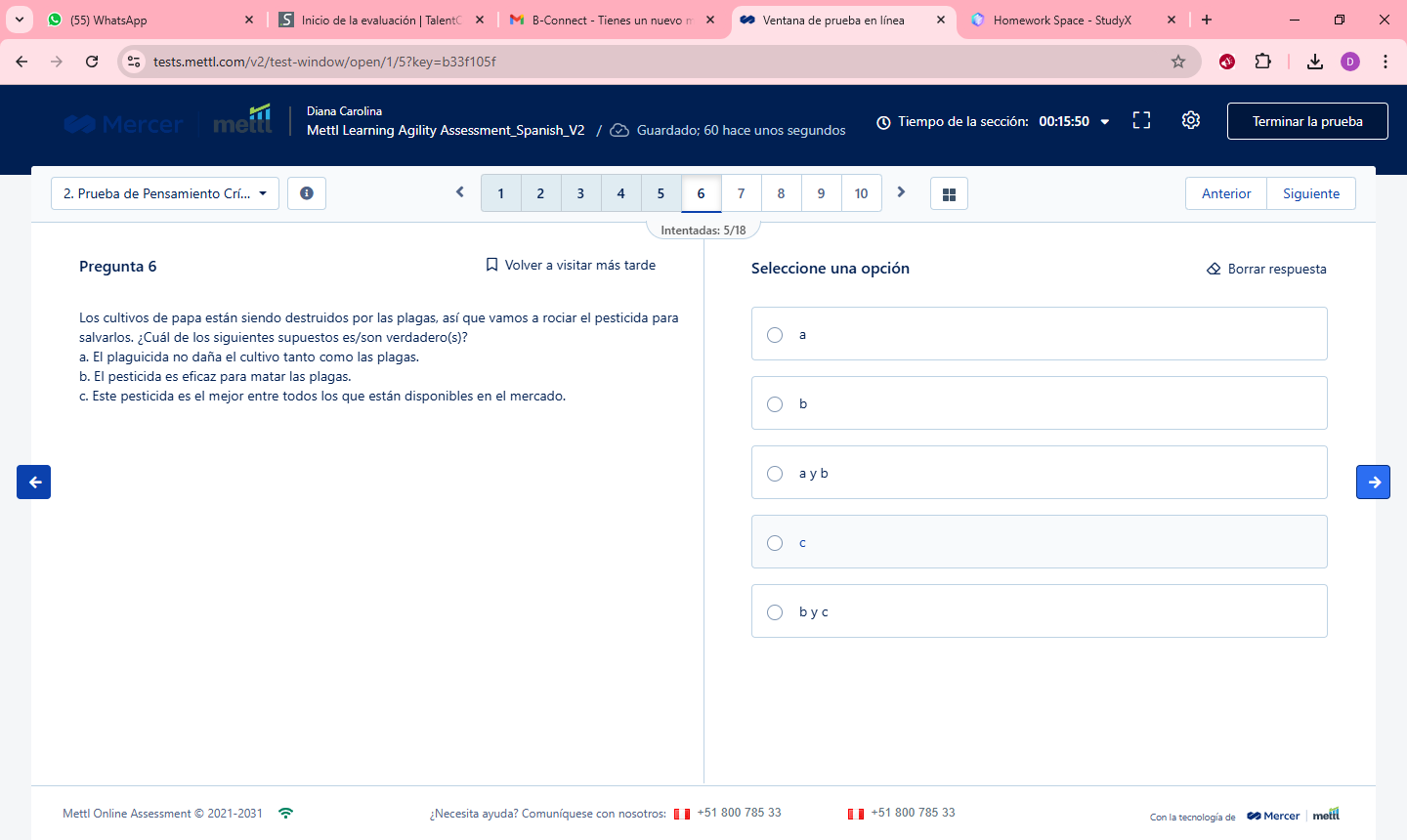The height and width of the screenshot is (840, 1407).
Task: Show later question numbers with right chevron
Action: tap(901, 192)
